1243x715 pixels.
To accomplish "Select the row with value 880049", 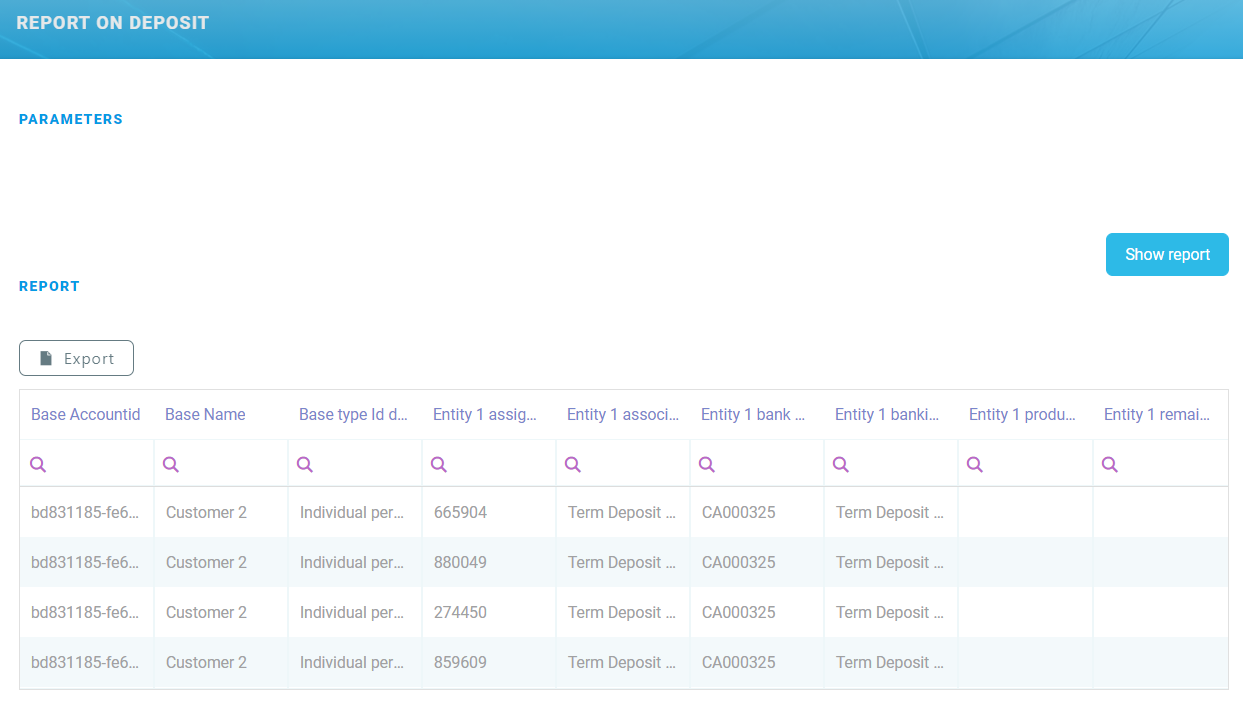I will 460,562.
